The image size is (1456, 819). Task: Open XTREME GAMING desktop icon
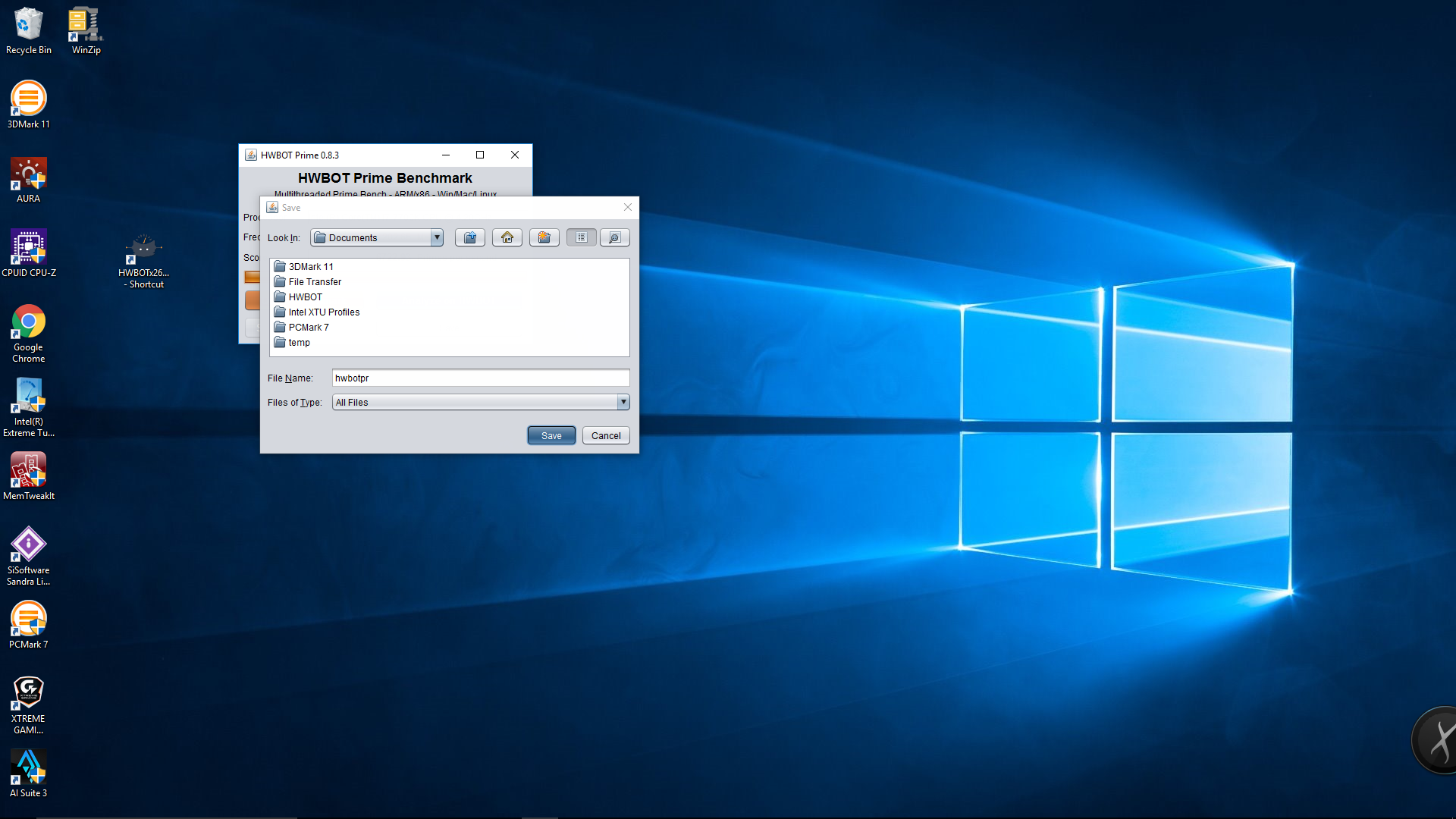[x=29, y=705]
